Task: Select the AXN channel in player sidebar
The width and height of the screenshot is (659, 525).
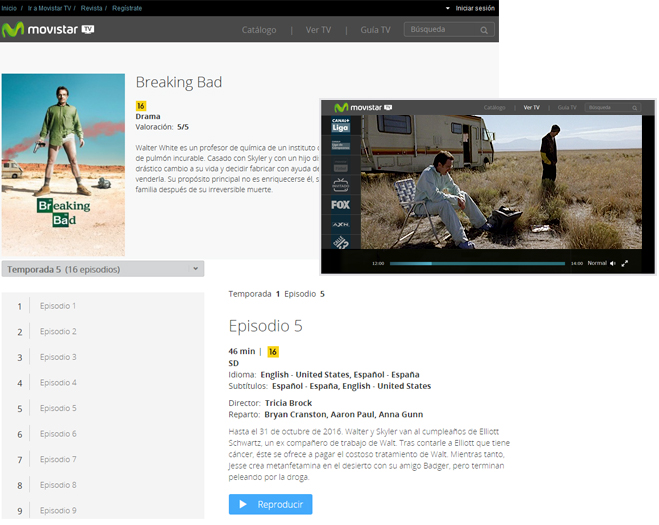Action: click(x=340, y=225)
